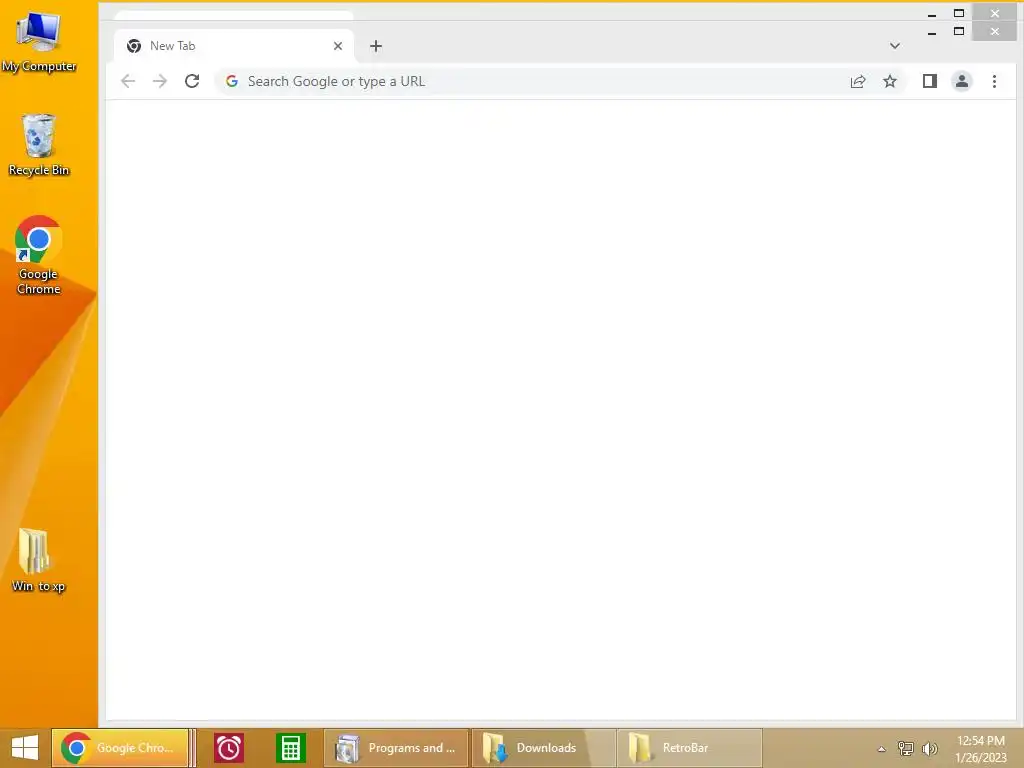Select Recycle Bin desktop icon

coord(39,145)
